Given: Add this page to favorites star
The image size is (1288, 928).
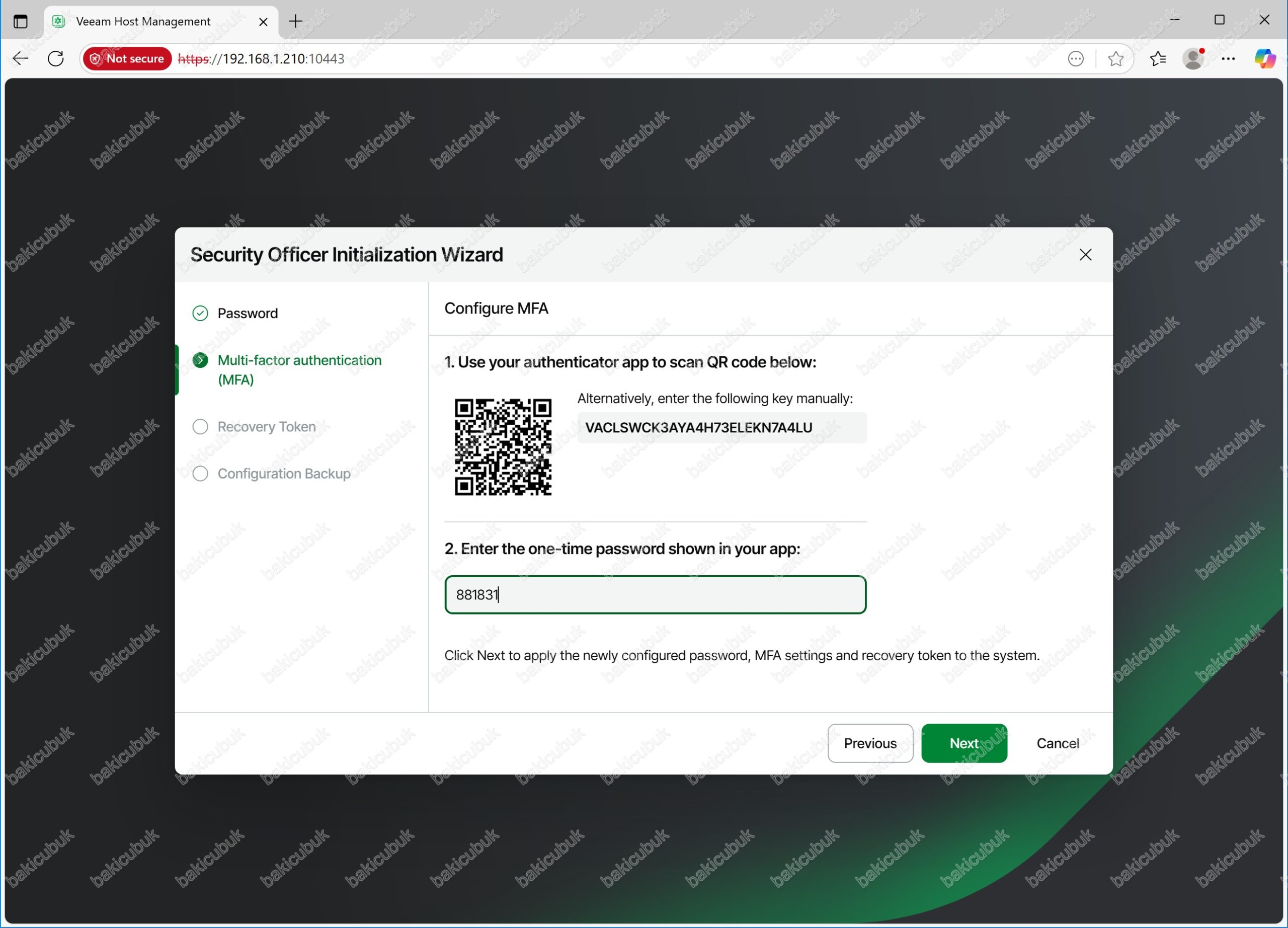Looking at the screenshot, I should 1115,58.
